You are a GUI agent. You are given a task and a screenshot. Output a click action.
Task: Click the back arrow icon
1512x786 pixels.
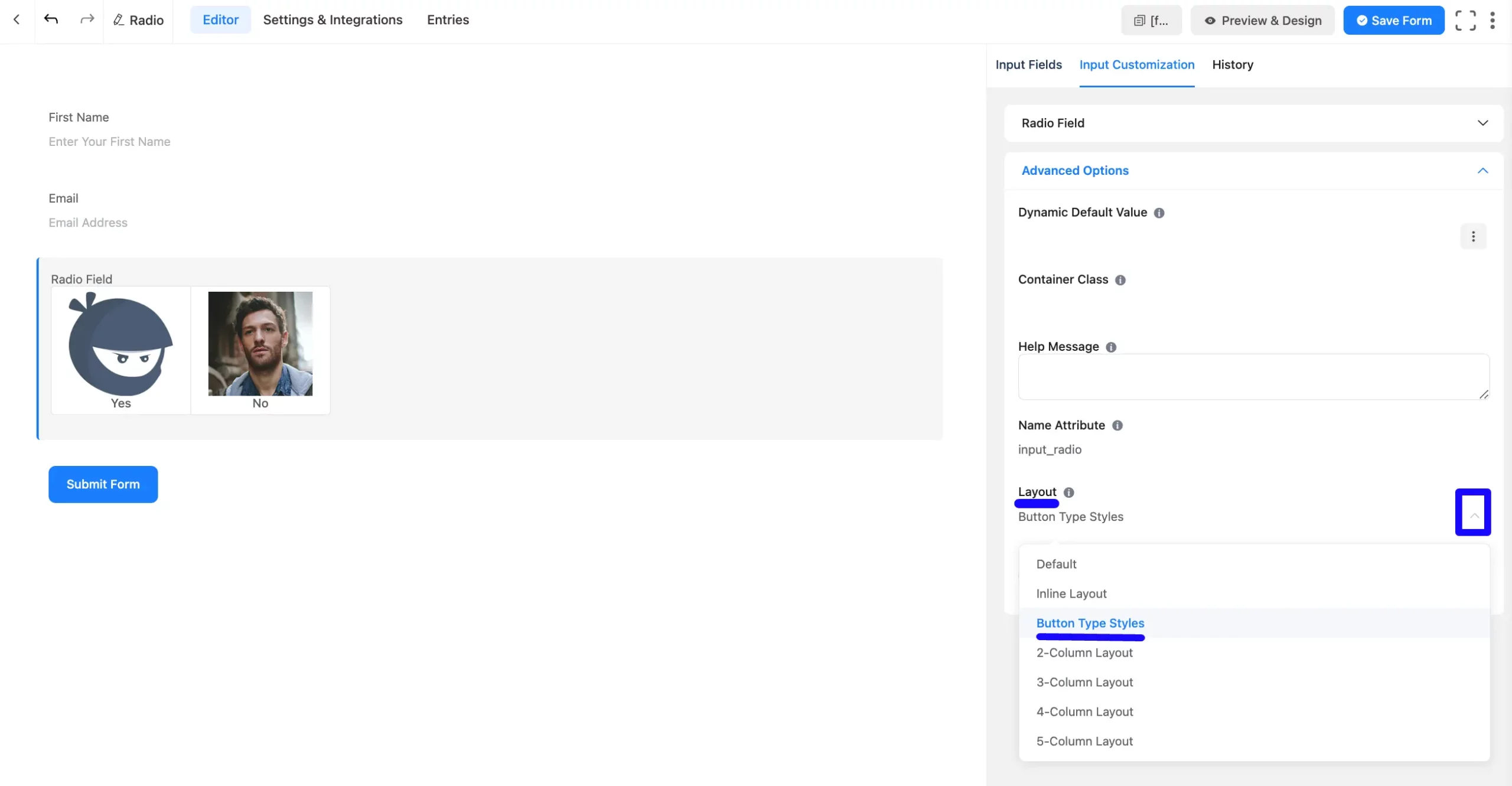point(17,20)
